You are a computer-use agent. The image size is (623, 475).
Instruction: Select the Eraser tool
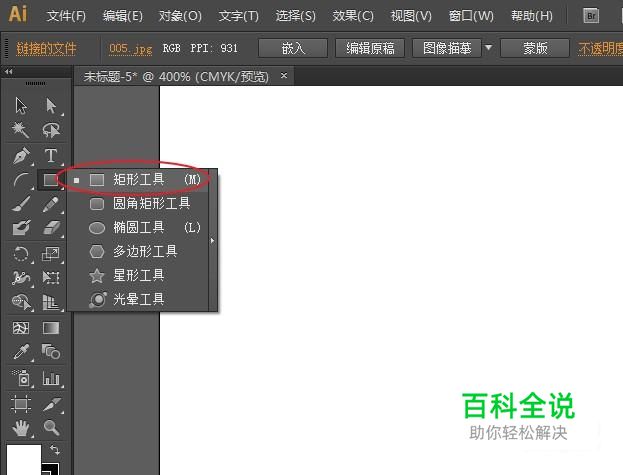tap(51, 228)
